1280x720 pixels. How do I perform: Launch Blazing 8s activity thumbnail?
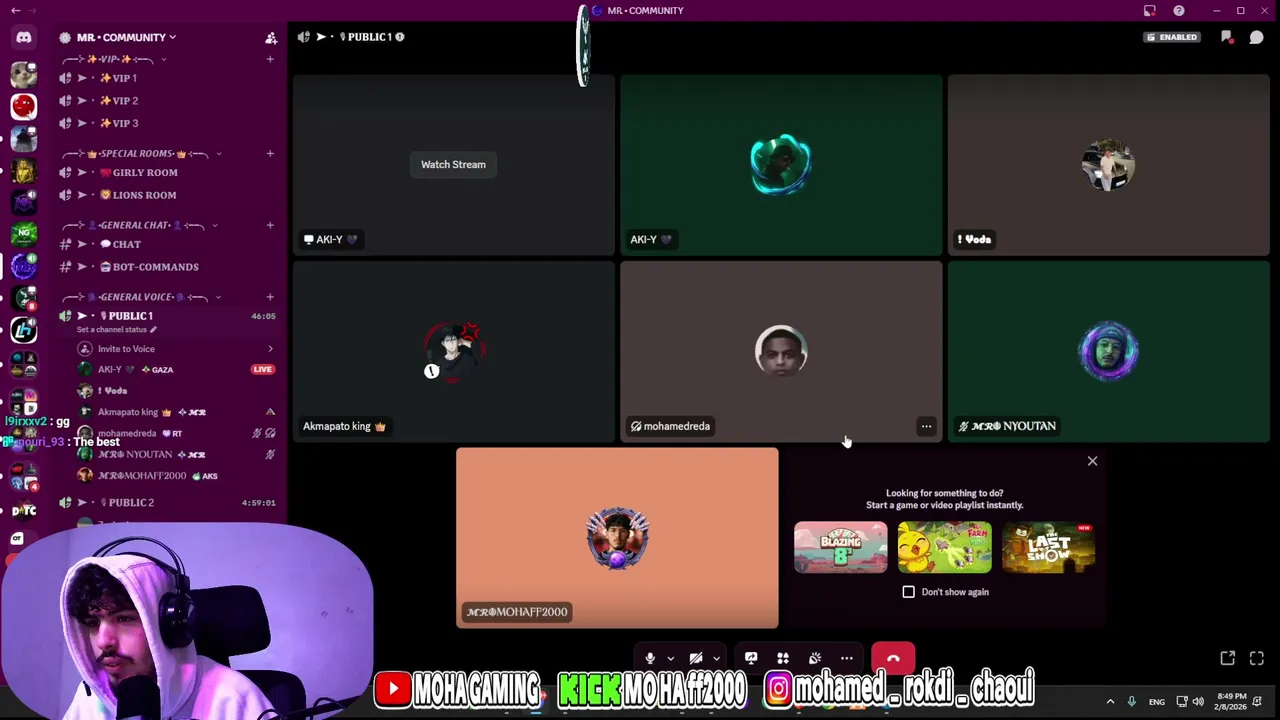840,547
